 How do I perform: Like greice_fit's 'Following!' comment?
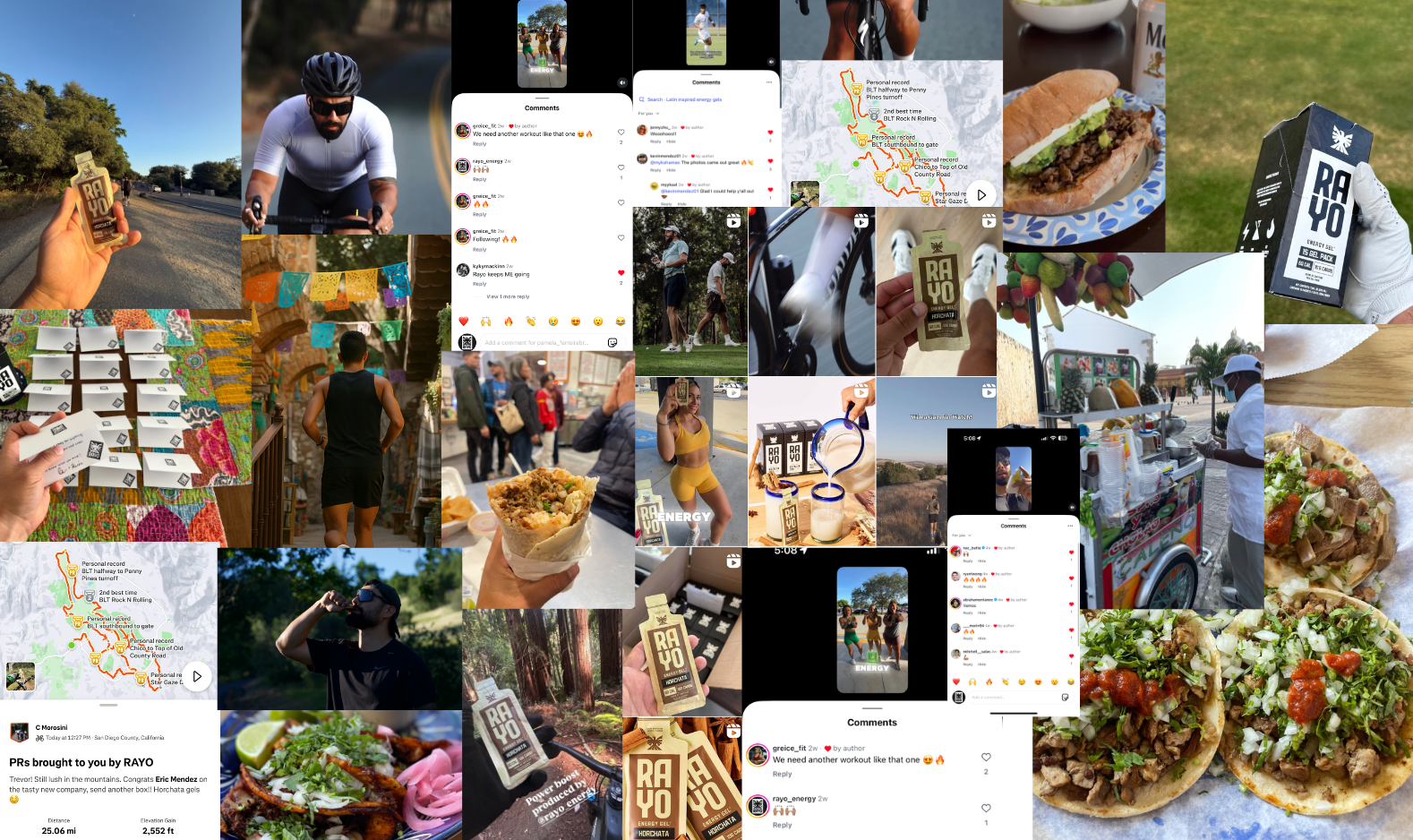coord(621,237)
